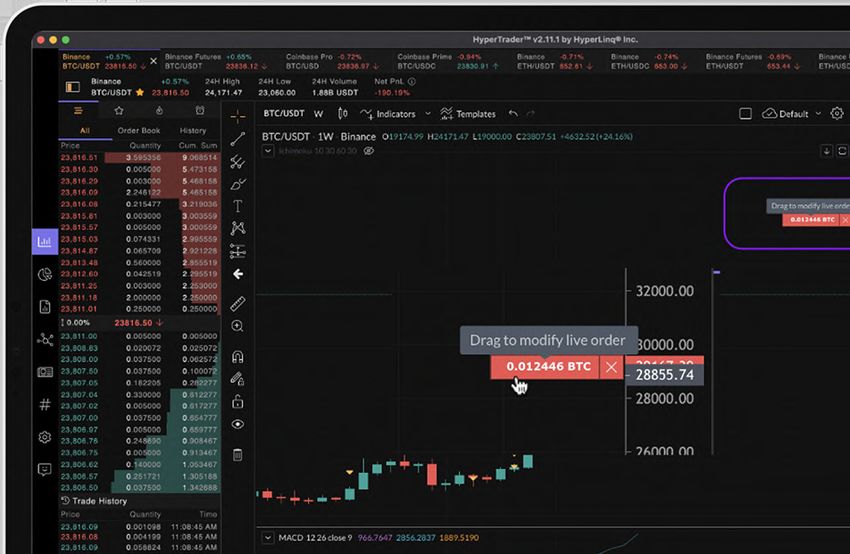Select ask price 23,816.51 row
Image resolution: width=850 pixels, height=554 pixels.
(x=140, y=157)
